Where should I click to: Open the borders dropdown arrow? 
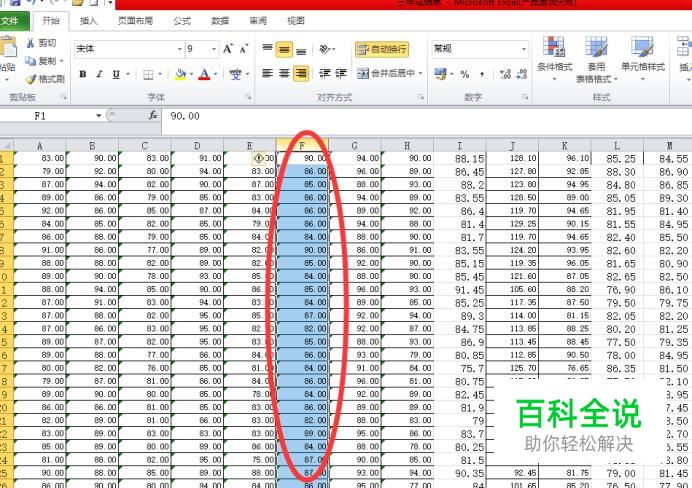point(160,74)
